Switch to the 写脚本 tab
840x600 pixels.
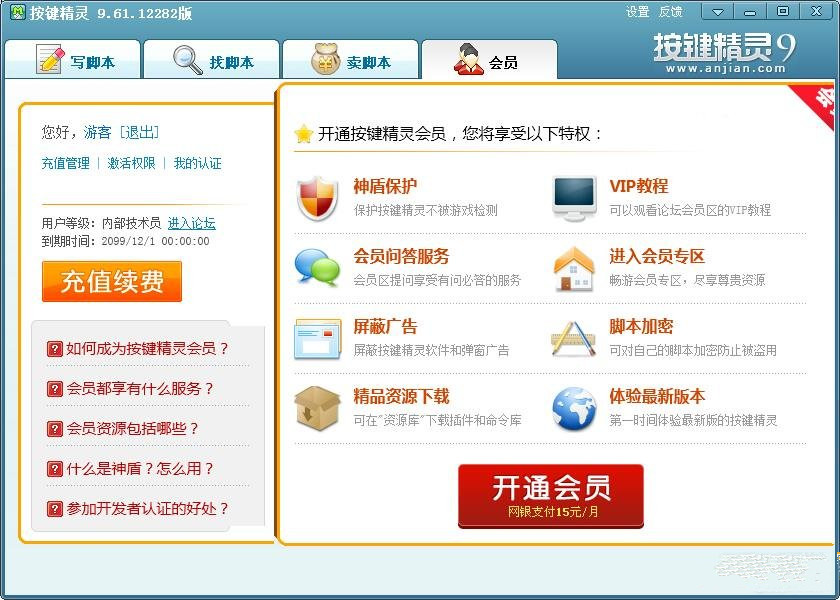[72, 59]
